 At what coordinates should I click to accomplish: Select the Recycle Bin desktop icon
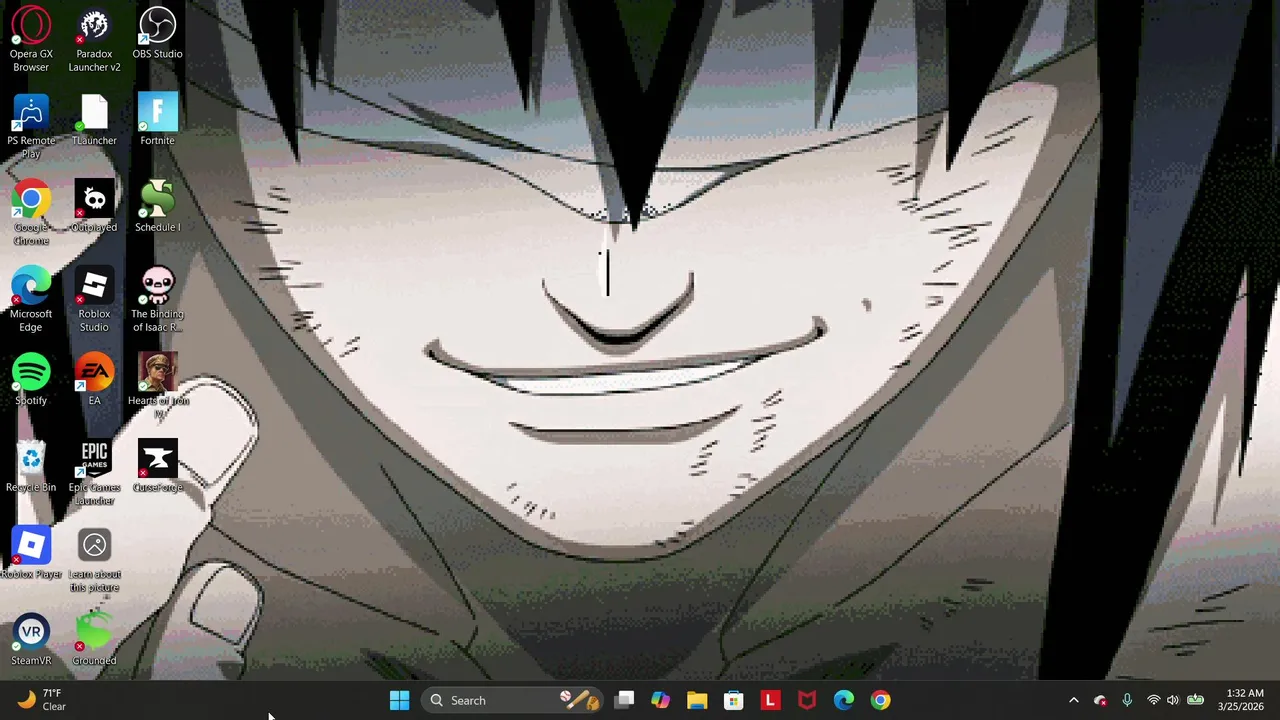tap(31, 467)
